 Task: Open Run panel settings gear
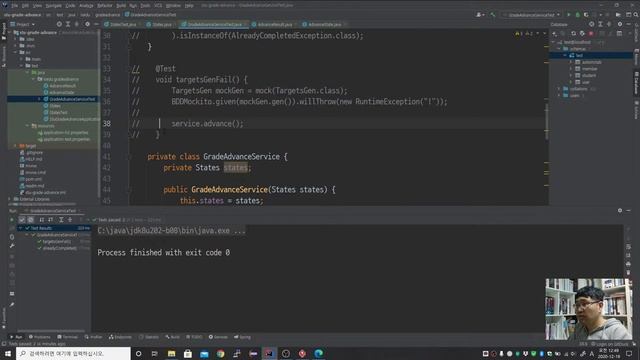tap(620, 211)
